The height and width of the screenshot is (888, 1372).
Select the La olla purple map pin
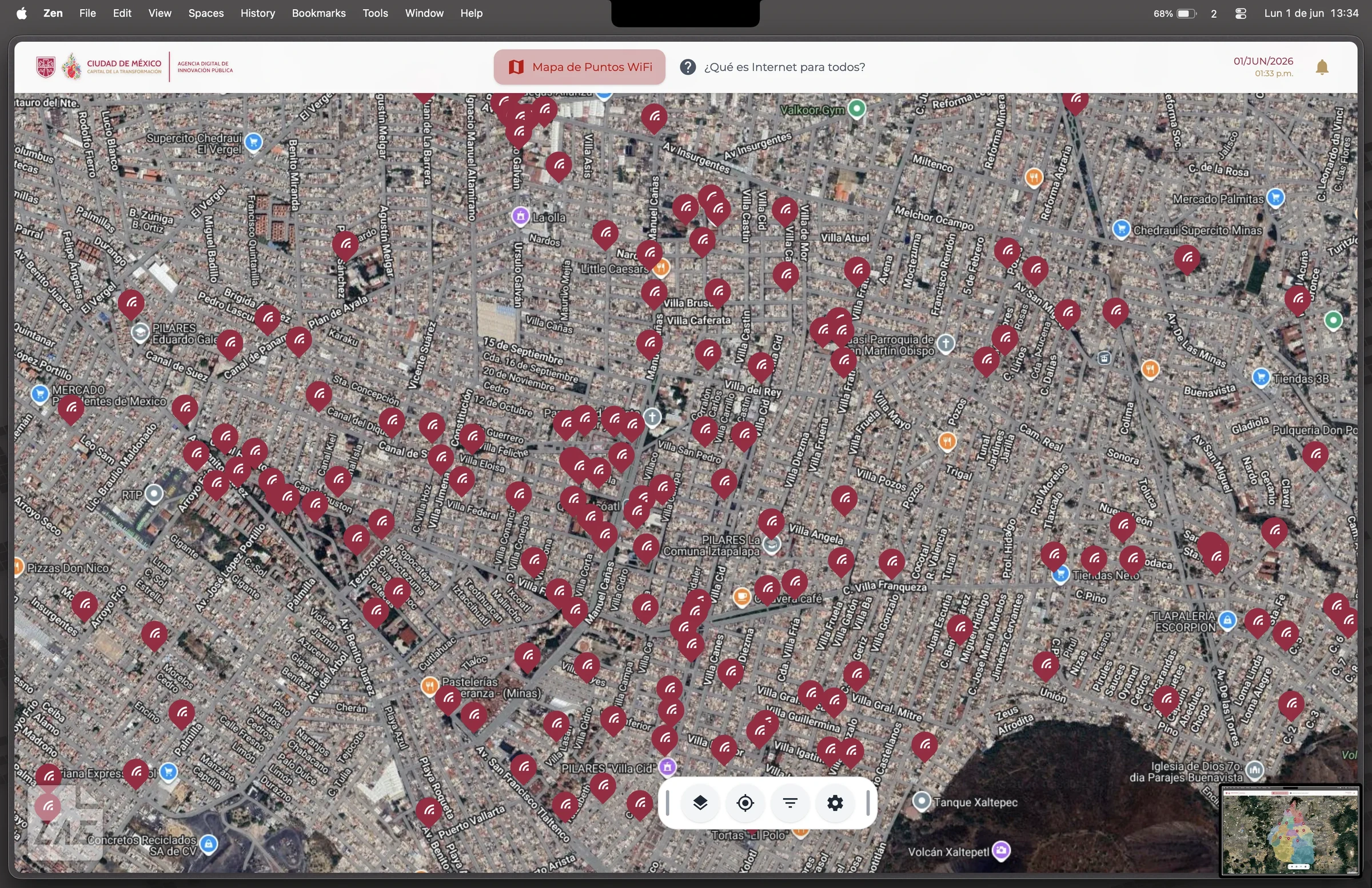coord(520,217)
